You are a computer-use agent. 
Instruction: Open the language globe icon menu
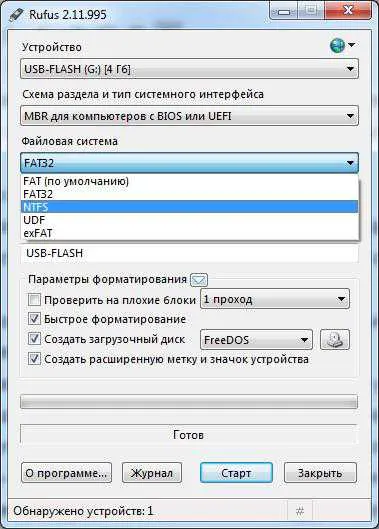pos(342,45)
